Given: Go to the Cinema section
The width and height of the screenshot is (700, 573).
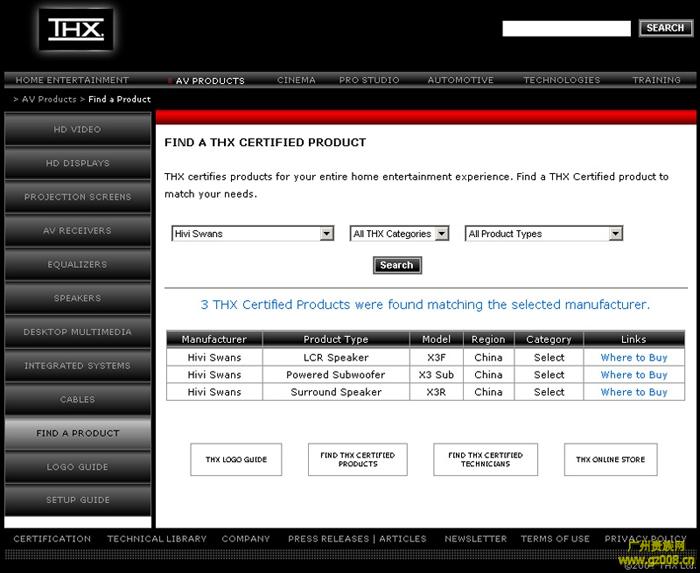Looking at the screenshot, I should point(296,80).
